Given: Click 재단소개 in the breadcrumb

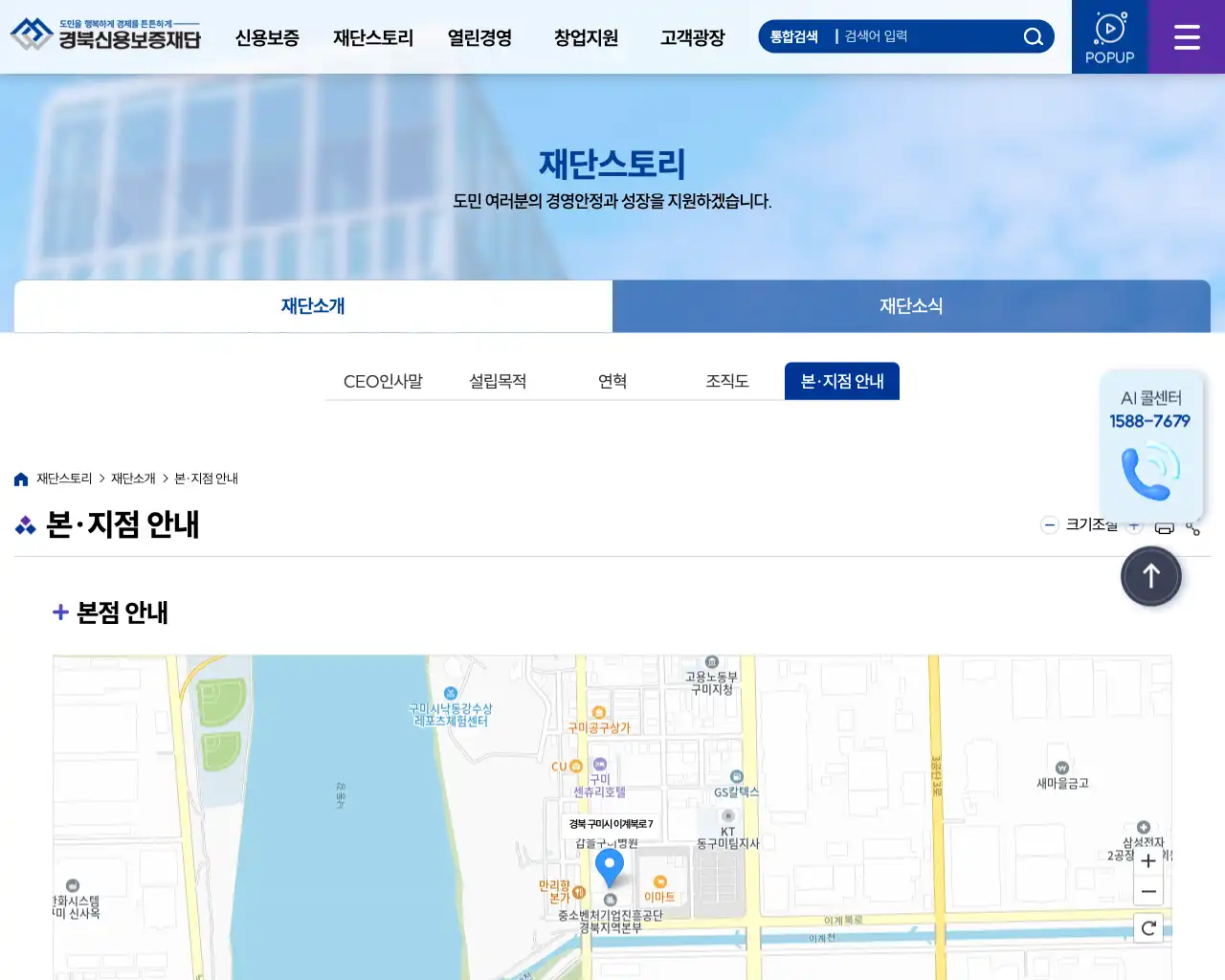Looking at the screenshot, I should click(x=133, y=479).
